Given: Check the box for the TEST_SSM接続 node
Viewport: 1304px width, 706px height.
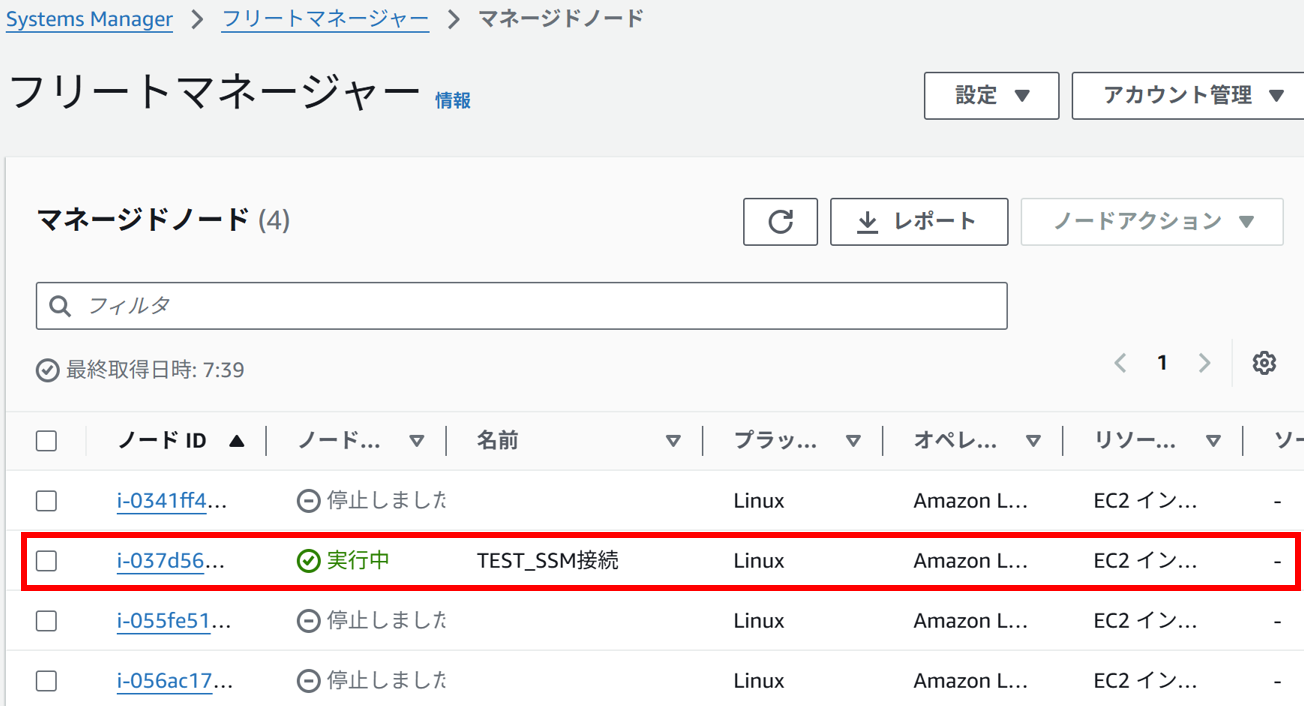Looking at the screenshot, I should (x=46, y=560).
